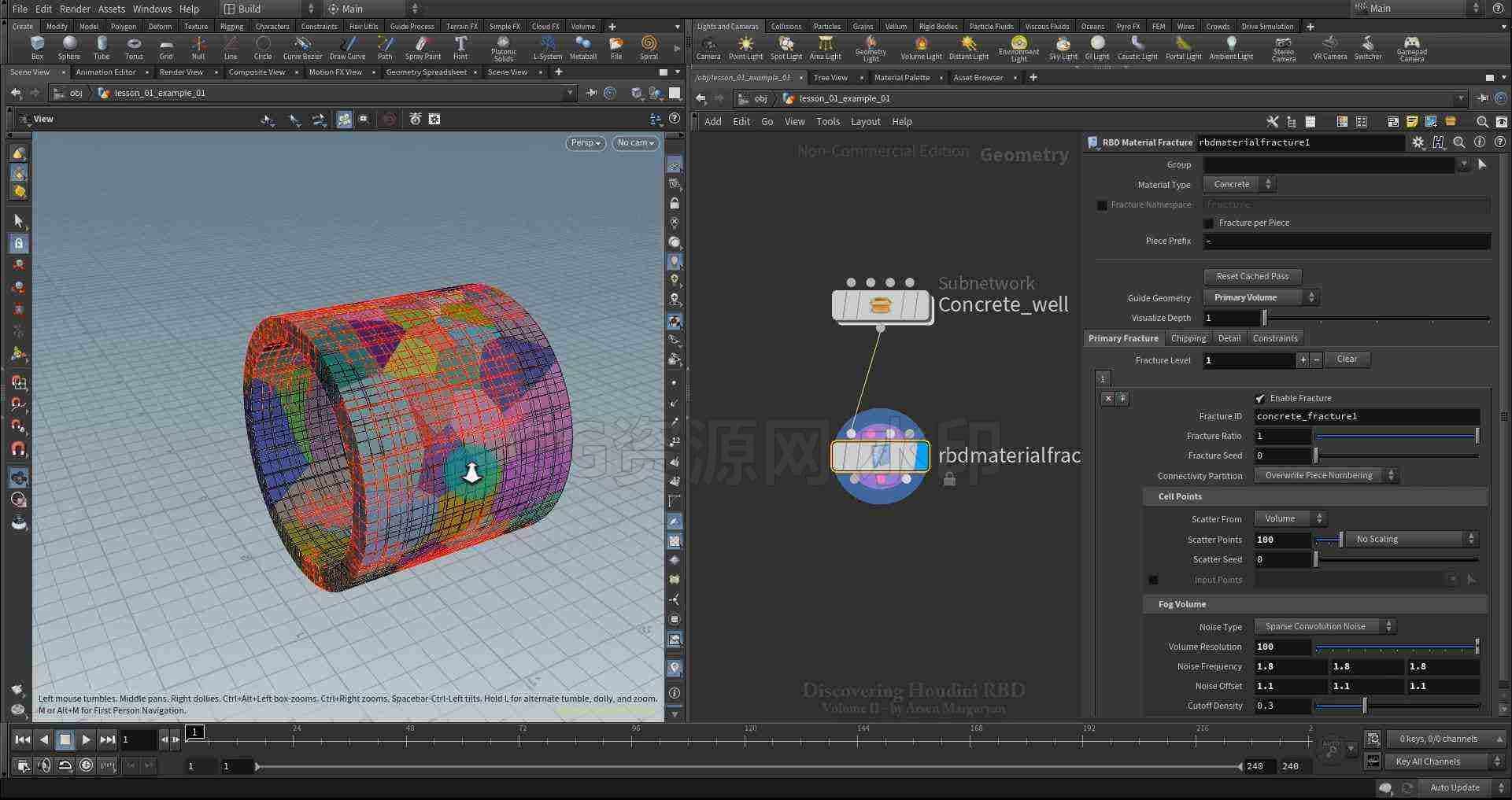Screen dimensions: 1512x800
Task: Open the No Scaling dropdown
Action: pyautogui.click(x=1412, y=539)
